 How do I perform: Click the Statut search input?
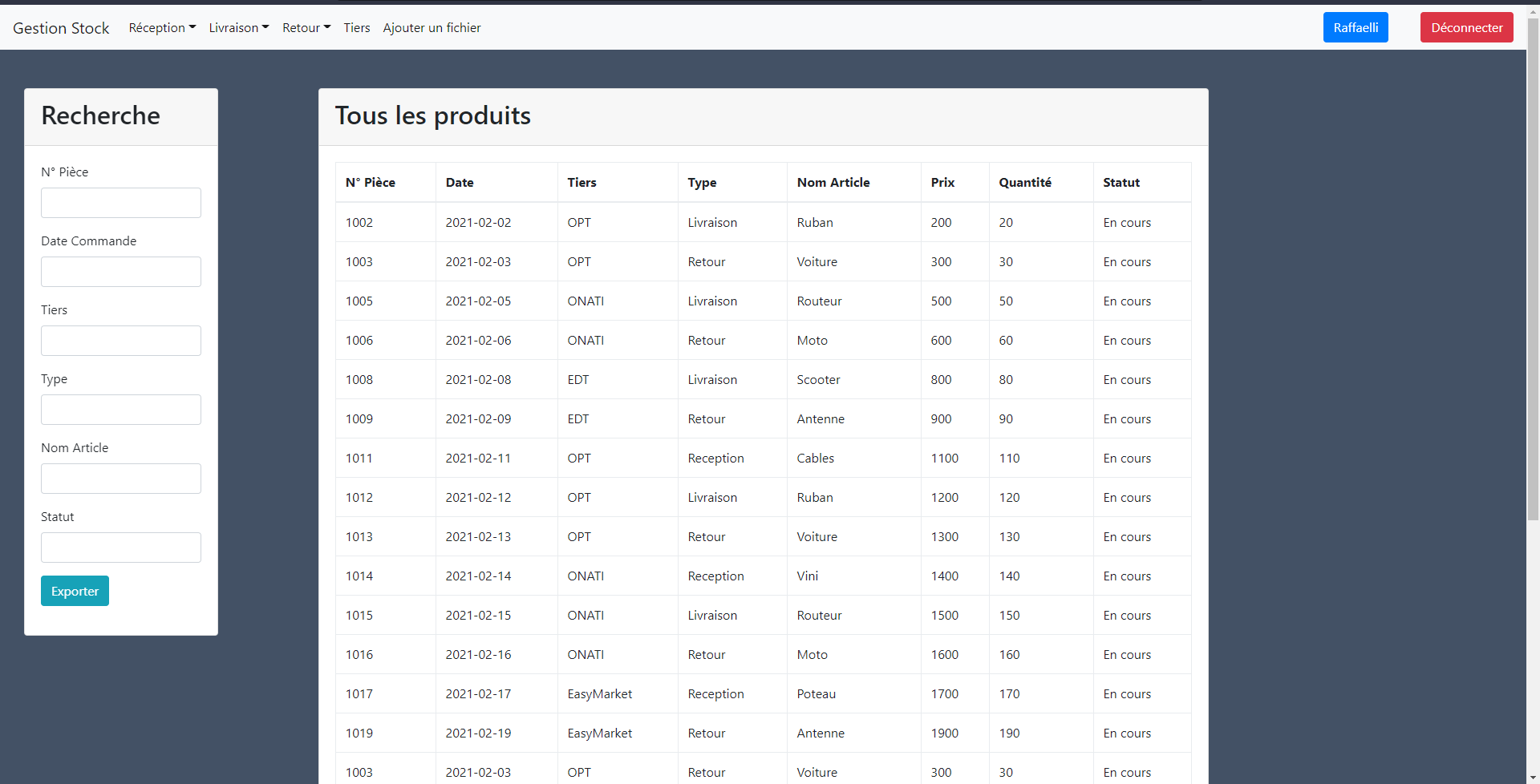[121, 548]
